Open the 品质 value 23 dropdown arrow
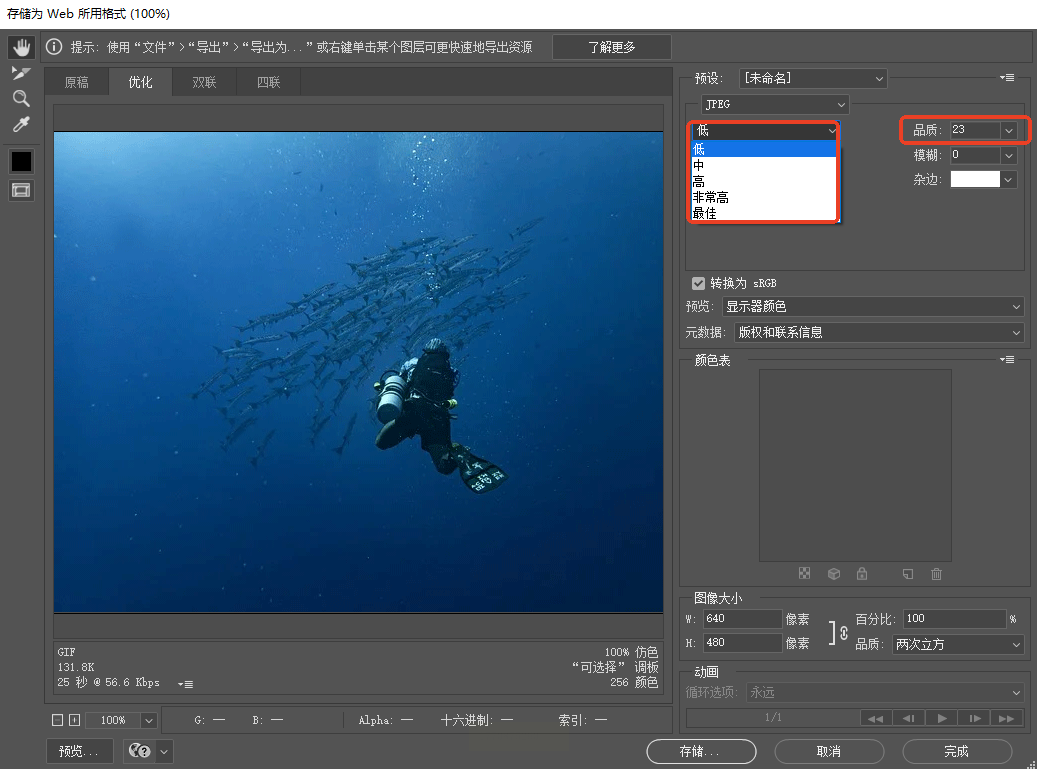Screen dimensions: 1037x769 point(1008,130)
